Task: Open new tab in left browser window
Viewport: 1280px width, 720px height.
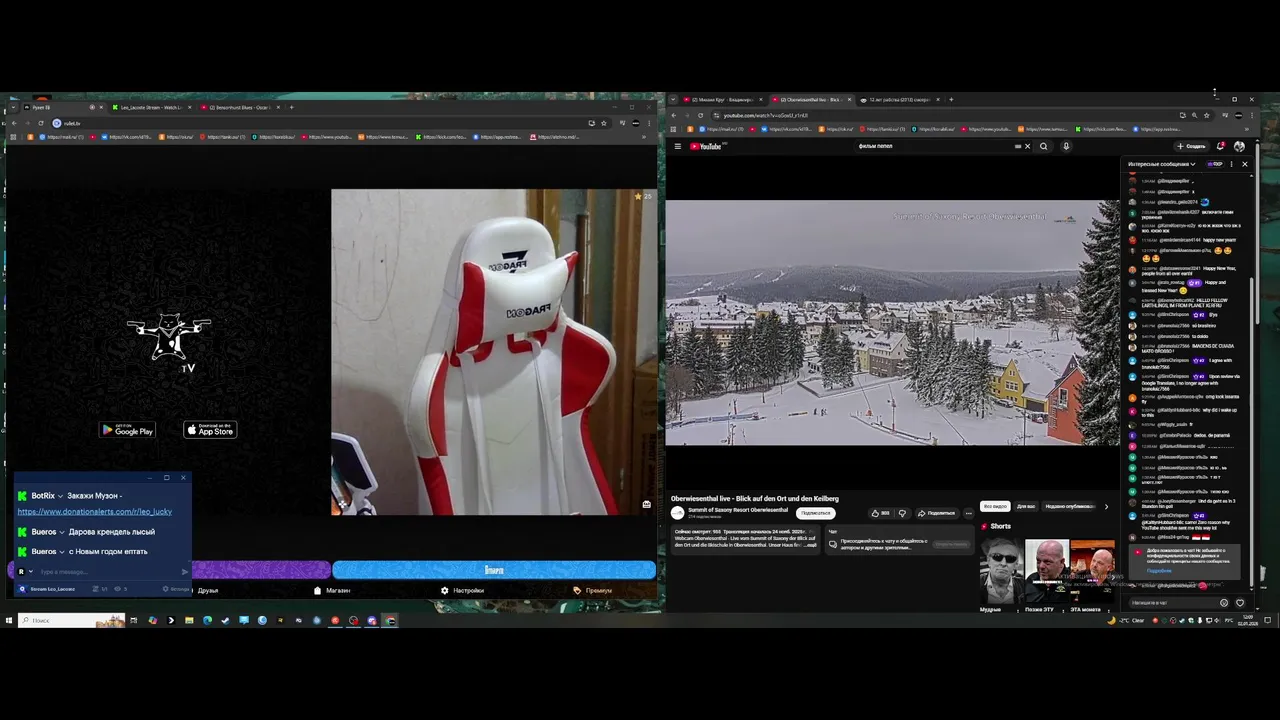Action: 291,107
